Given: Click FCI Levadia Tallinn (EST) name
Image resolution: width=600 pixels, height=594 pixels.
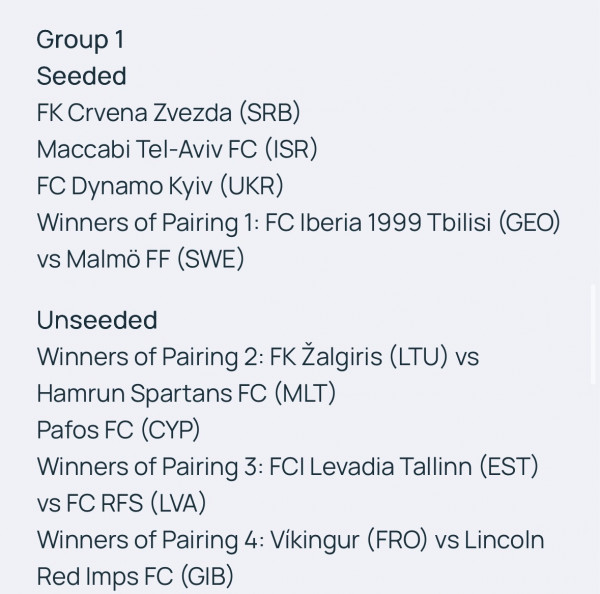Looking at the screenshot, I should click(404, 467).
